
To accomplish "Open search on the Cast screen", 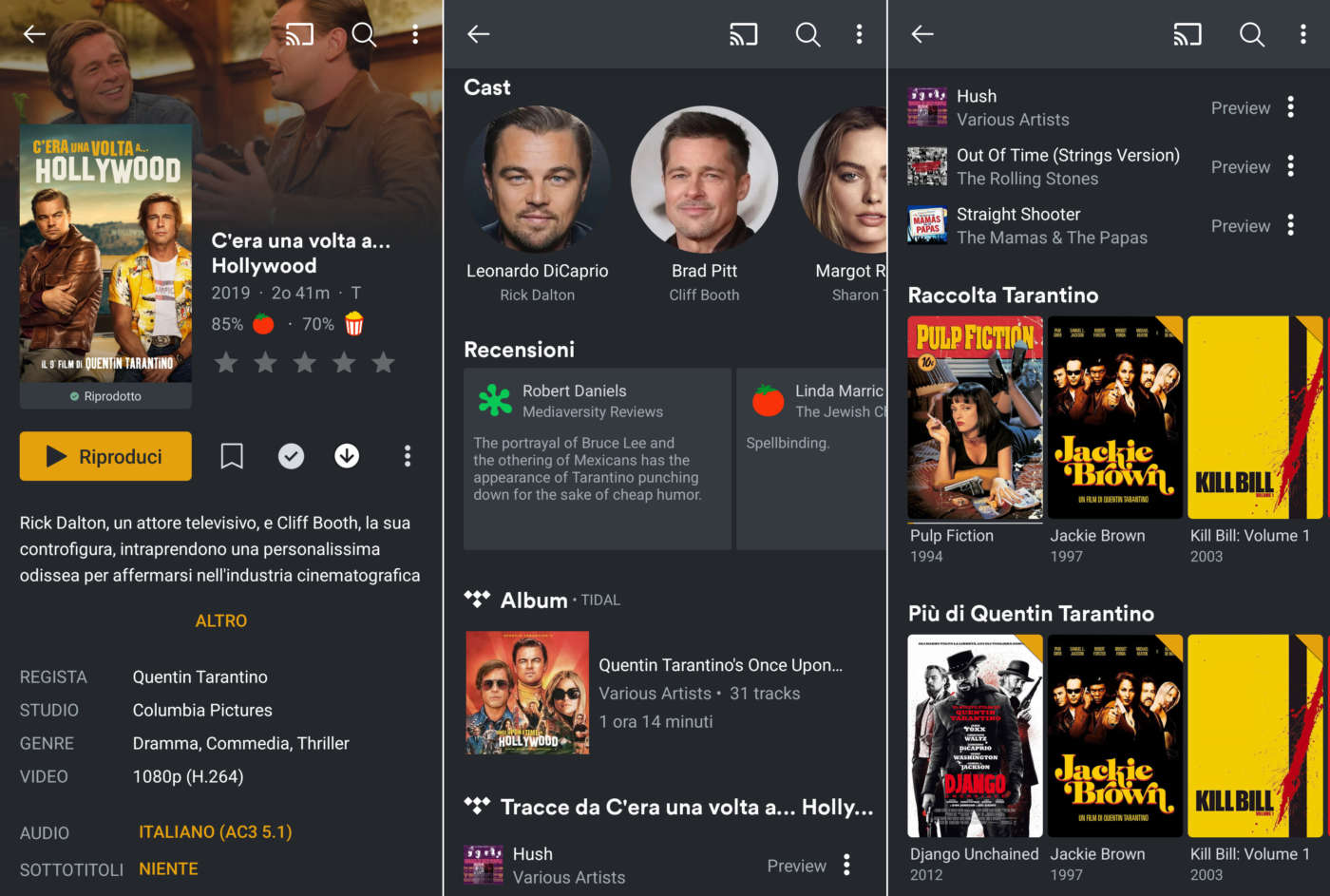I will click(807, 35).
